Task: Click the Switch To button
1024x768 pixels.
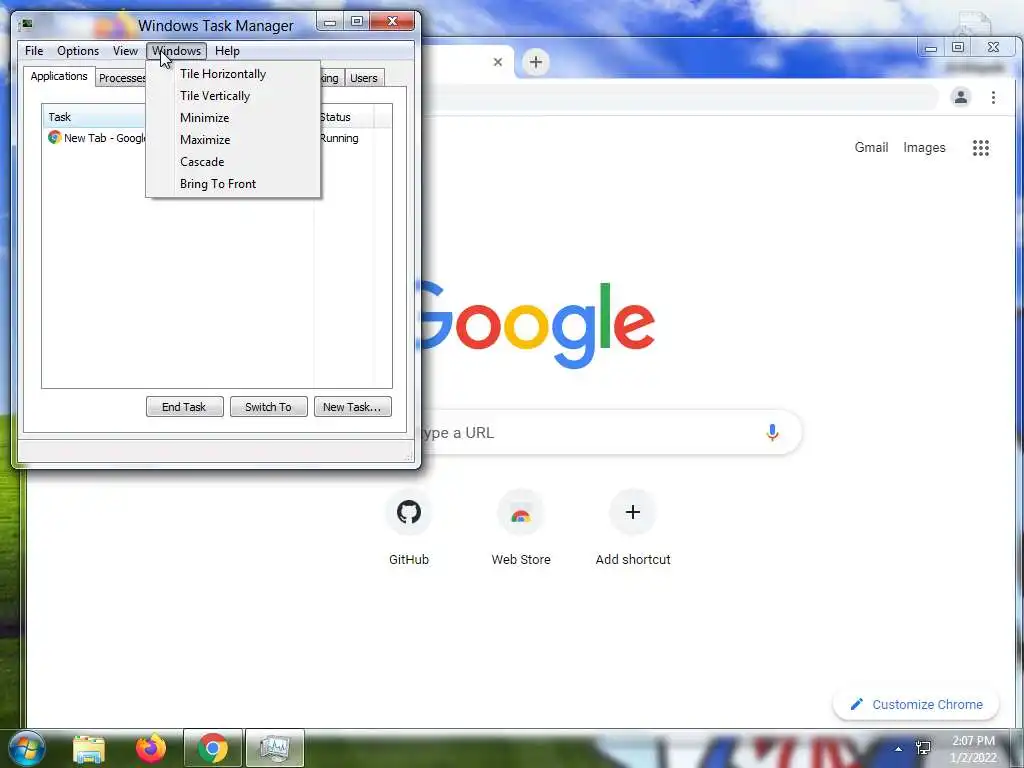Action: [268, 407]
